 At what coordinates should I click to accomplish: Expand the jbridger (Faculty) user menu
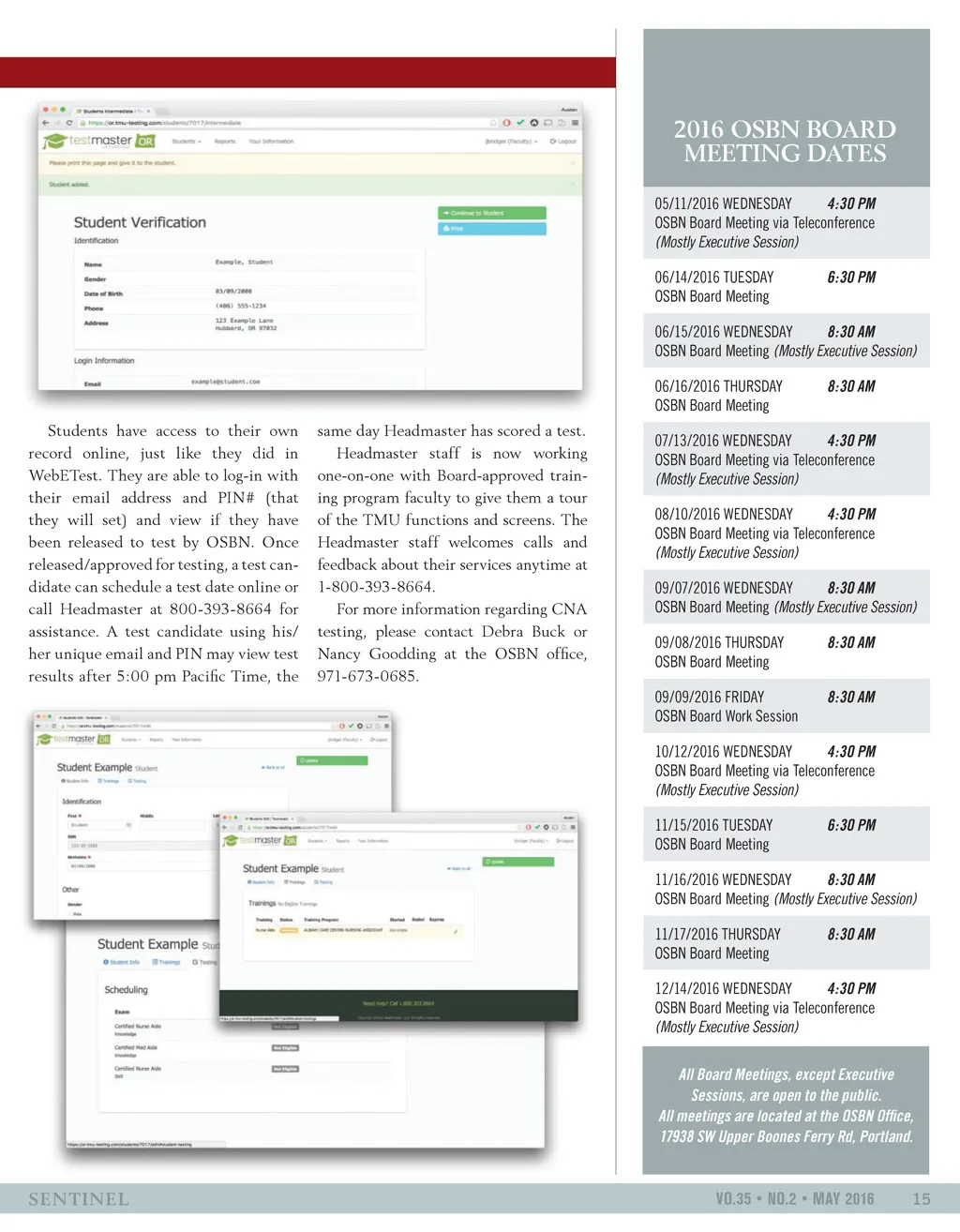(511, 142)
